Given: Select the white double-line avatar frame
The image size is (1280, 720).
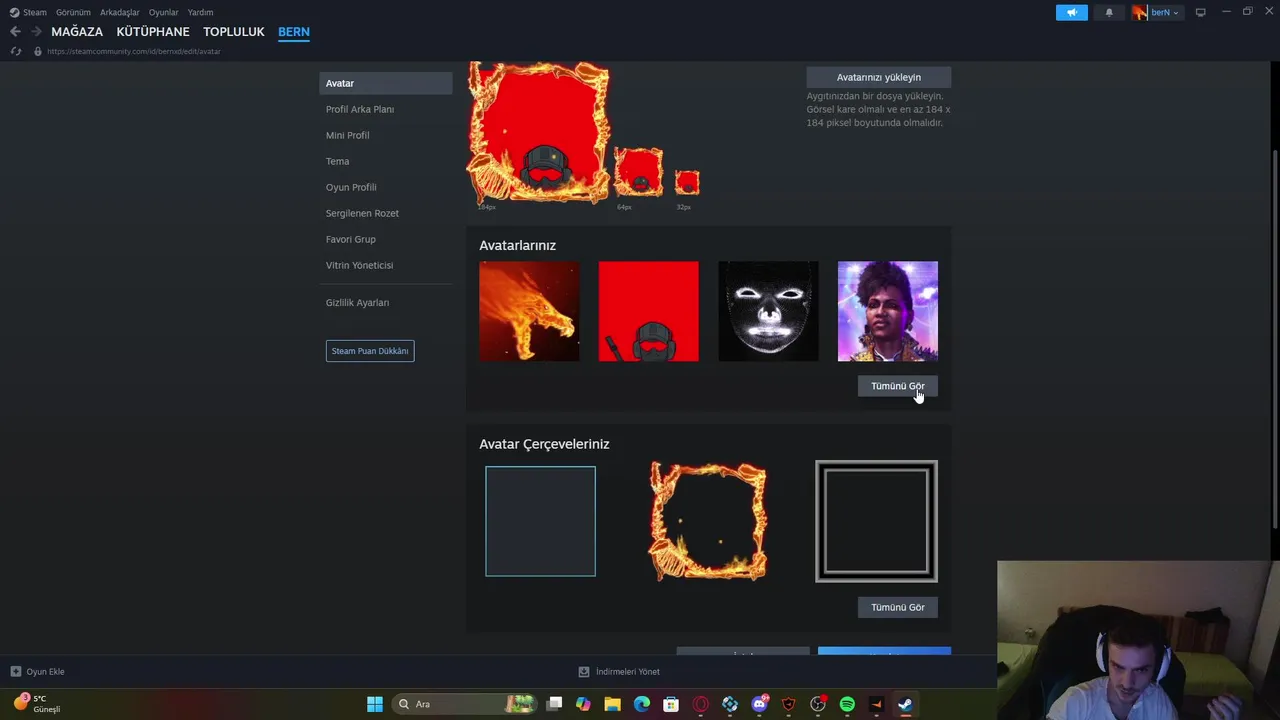Looking at the screenshot, I should pyautogui.click(x=876, y=521).
